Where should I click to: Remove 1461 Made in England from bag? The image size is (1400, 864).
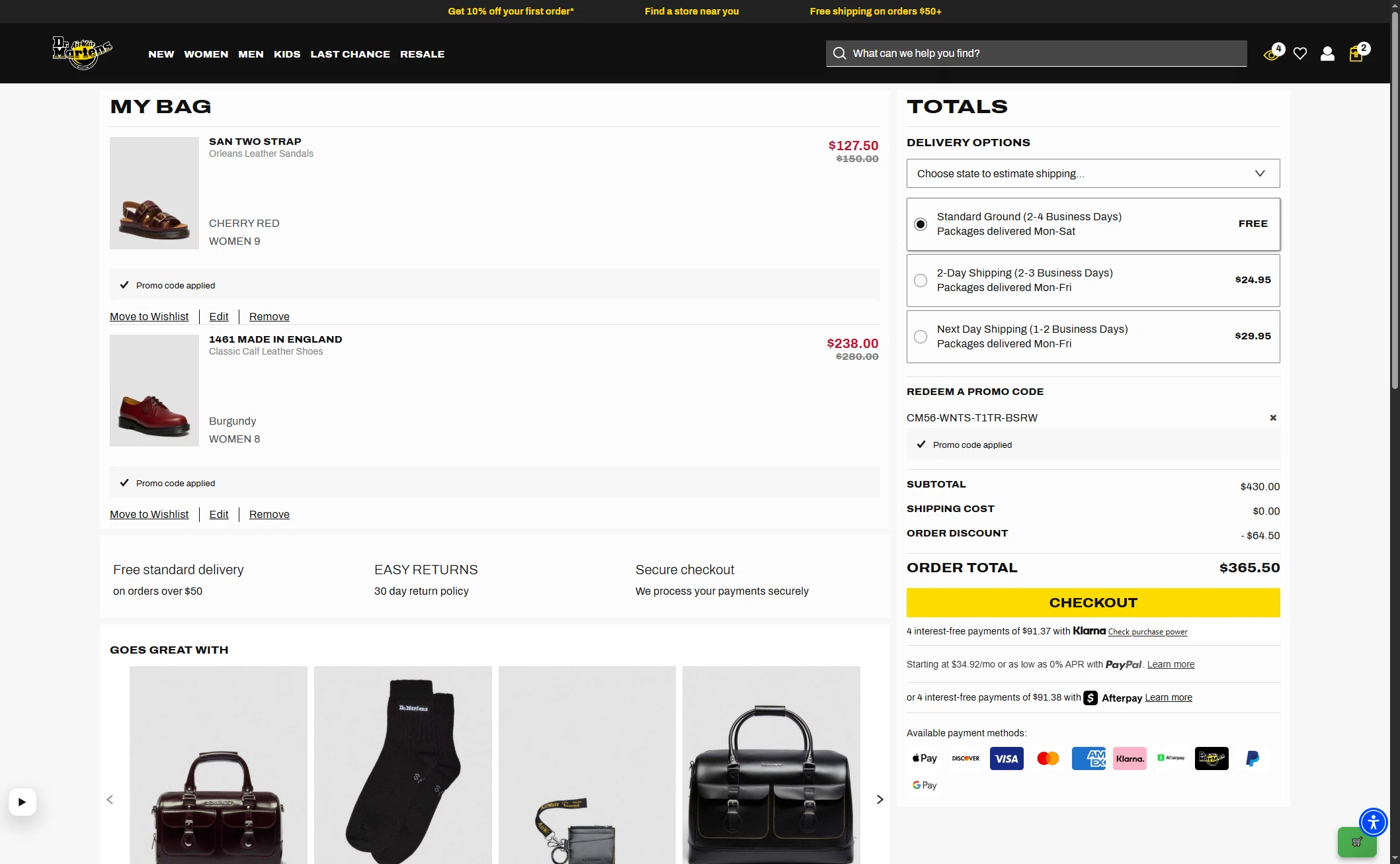tap(269, 515)
